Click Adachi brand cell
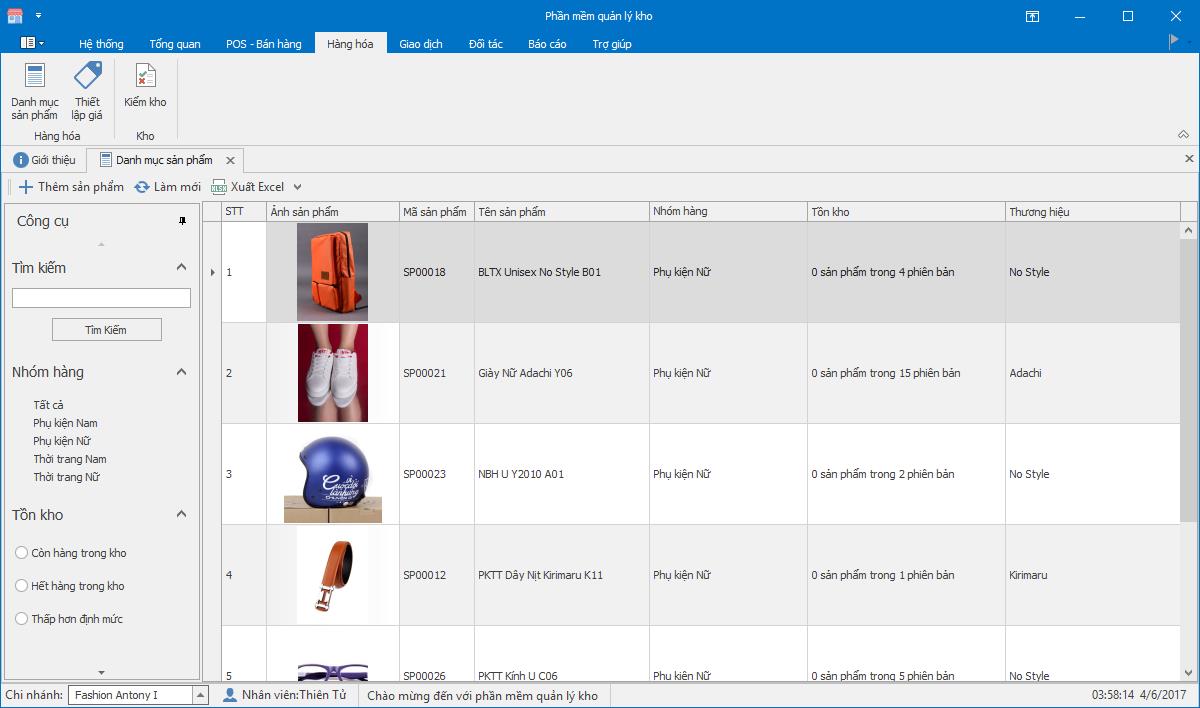1200x708 pixels. tap(1093, 373)
